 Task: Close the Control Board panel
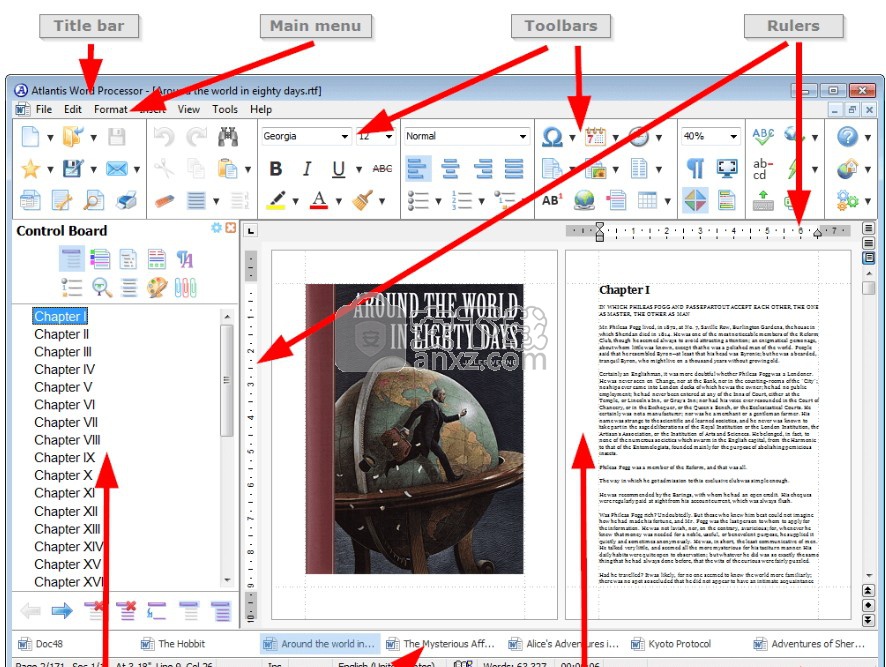[231, 227]
